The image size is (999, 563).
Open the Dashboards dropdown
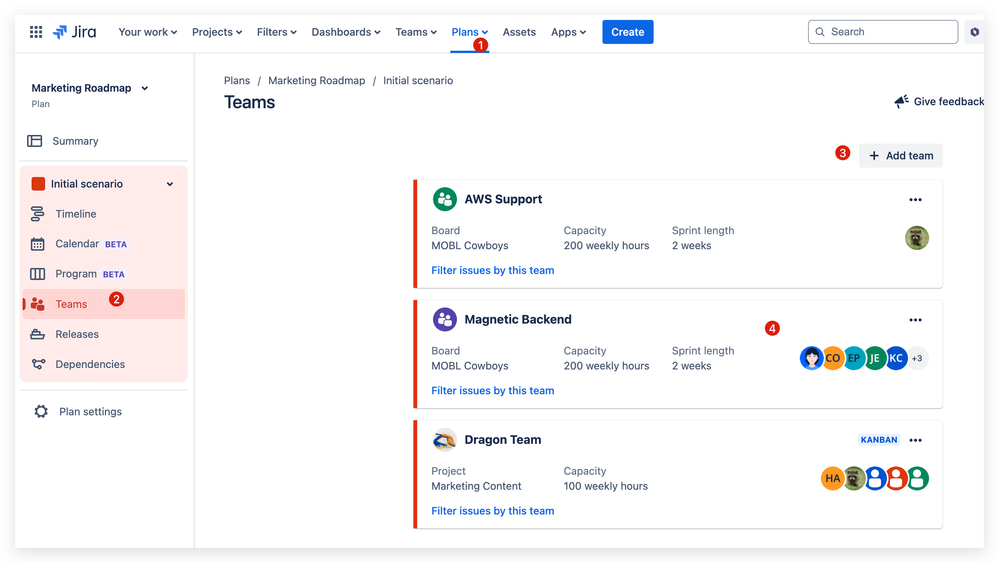[x=345, y=32]
